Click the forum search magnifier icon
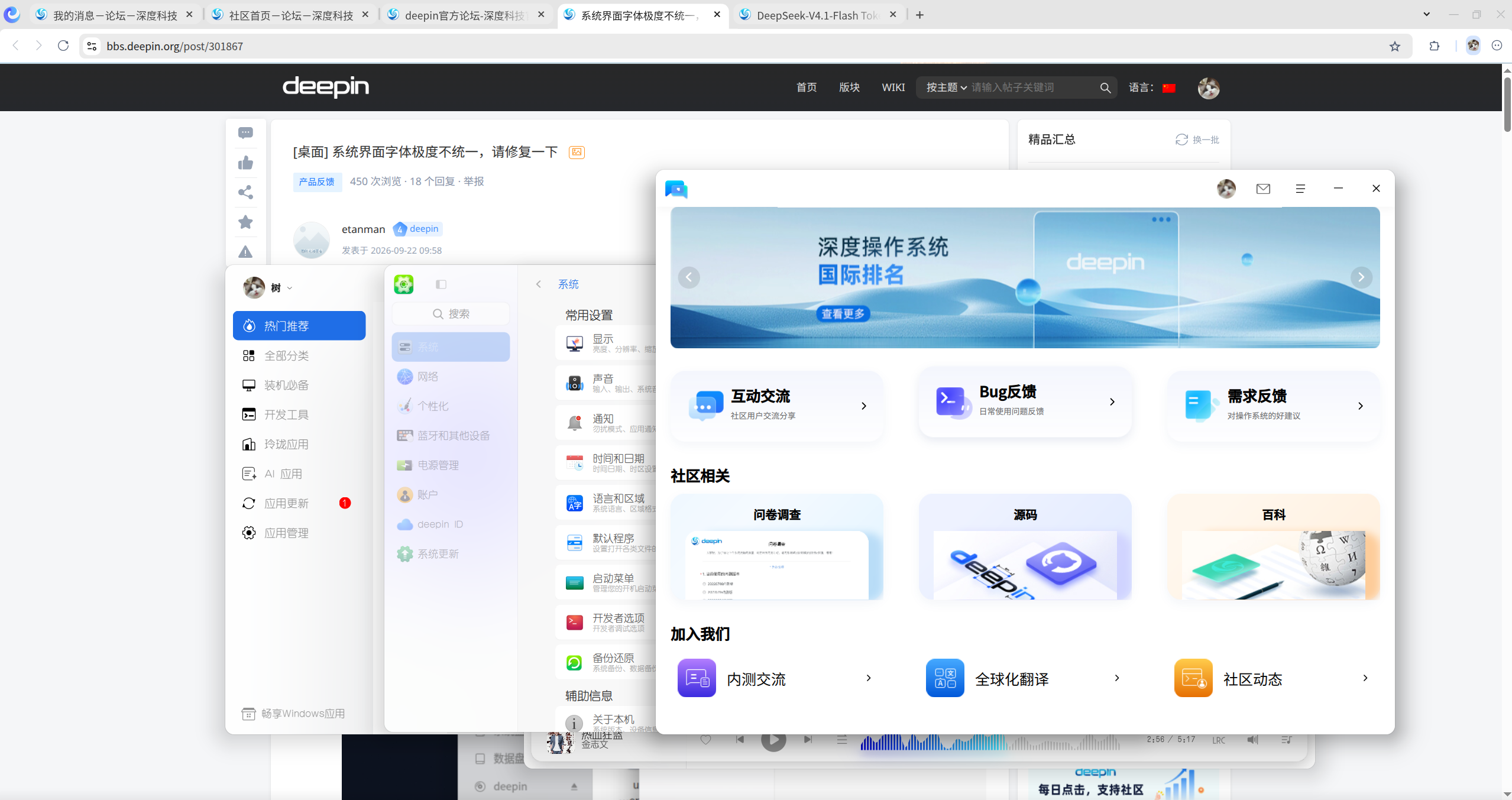Image resolution: width=1512 pixels, height=800 pixels. click(1105, 88)
